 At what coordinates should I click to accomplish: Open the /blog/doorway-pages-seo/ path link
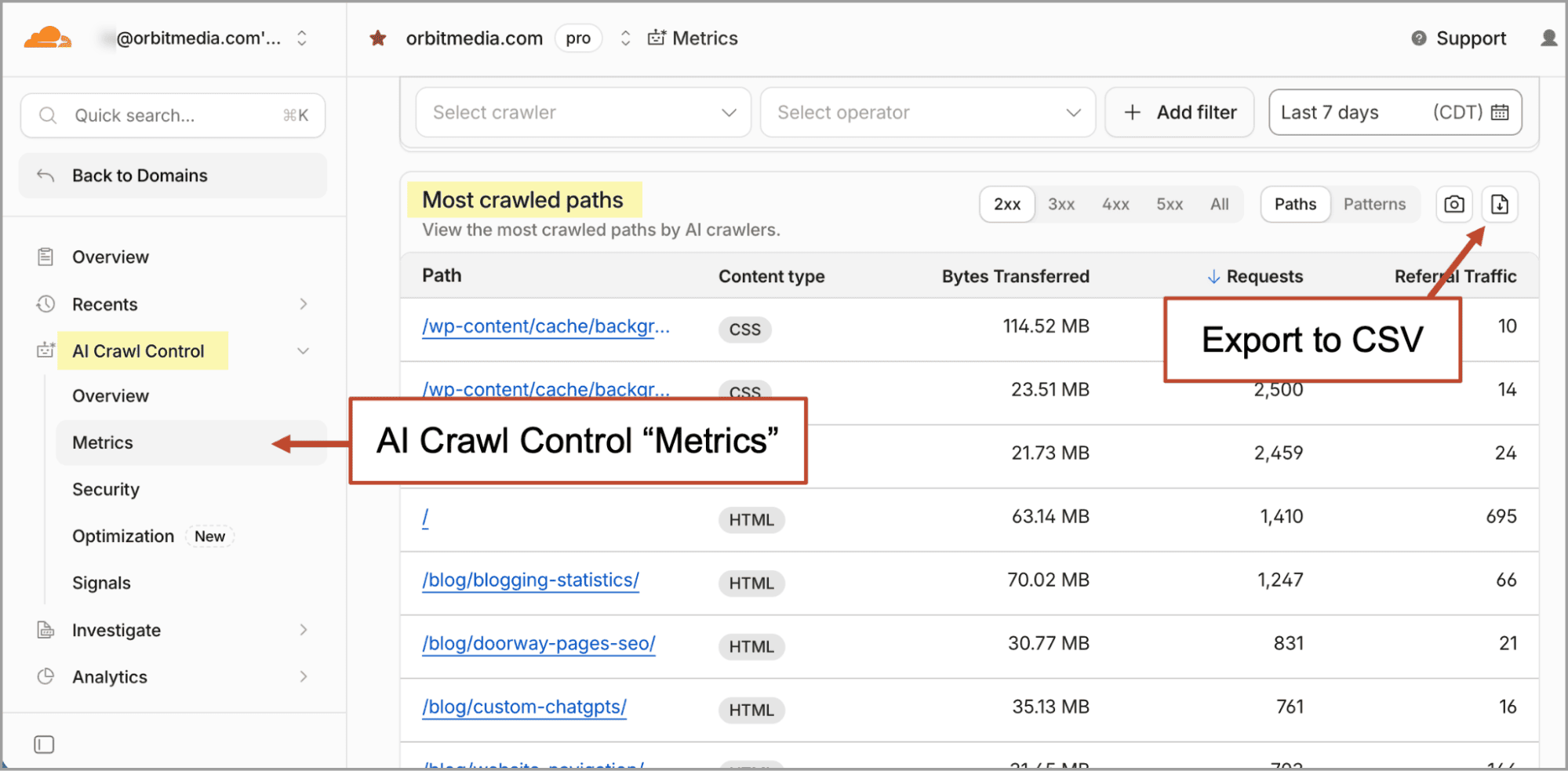click(x=538, y=644)
